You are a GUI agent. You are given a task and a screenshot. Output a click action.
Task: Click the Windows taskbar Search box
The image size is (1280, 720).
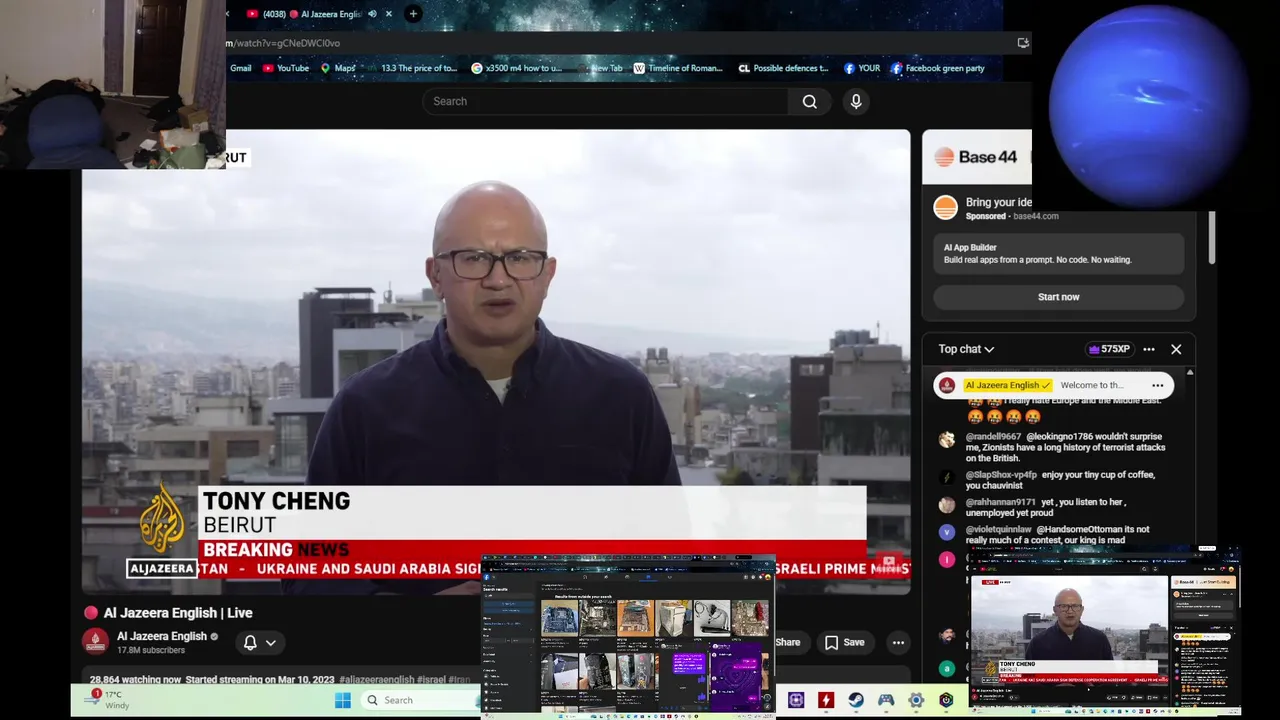click(x=421, y=700)
